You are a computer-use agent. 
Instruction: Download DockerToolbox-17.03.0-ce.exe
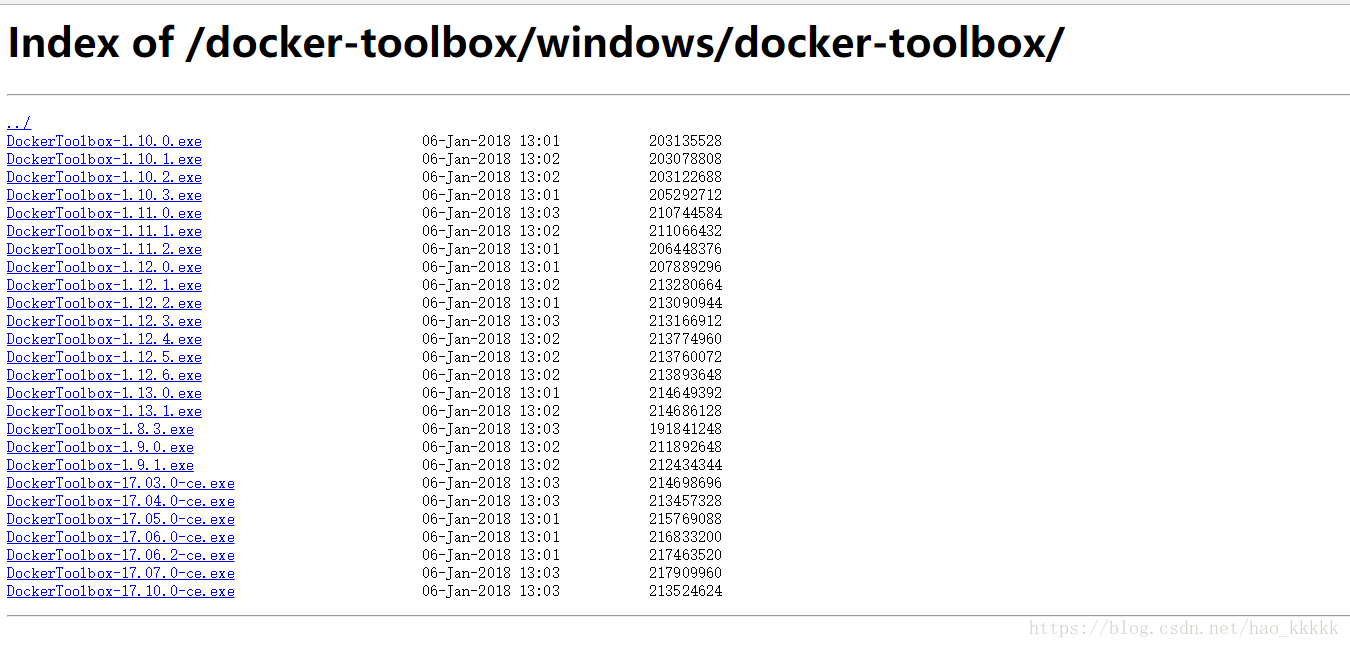[x=120, y=483]
